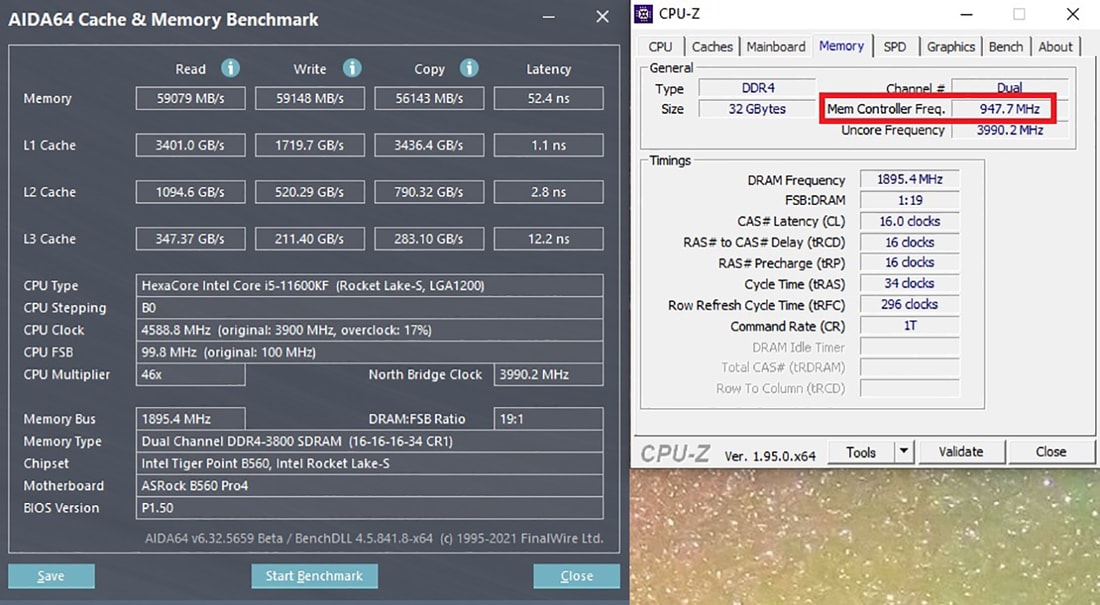This screenshot has height=605, width=1100.
Task: Click the L2 Cache Write value 520.29 GB/s
Action: [x=309, y=192]
